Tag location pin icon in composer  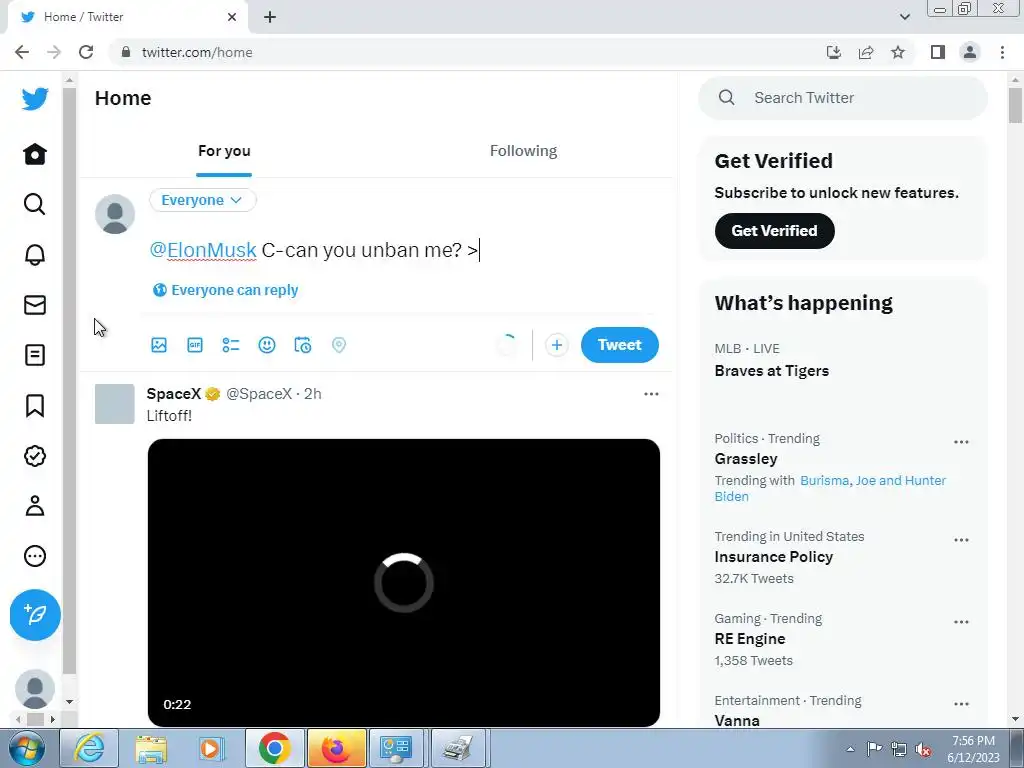coord(338,345)
